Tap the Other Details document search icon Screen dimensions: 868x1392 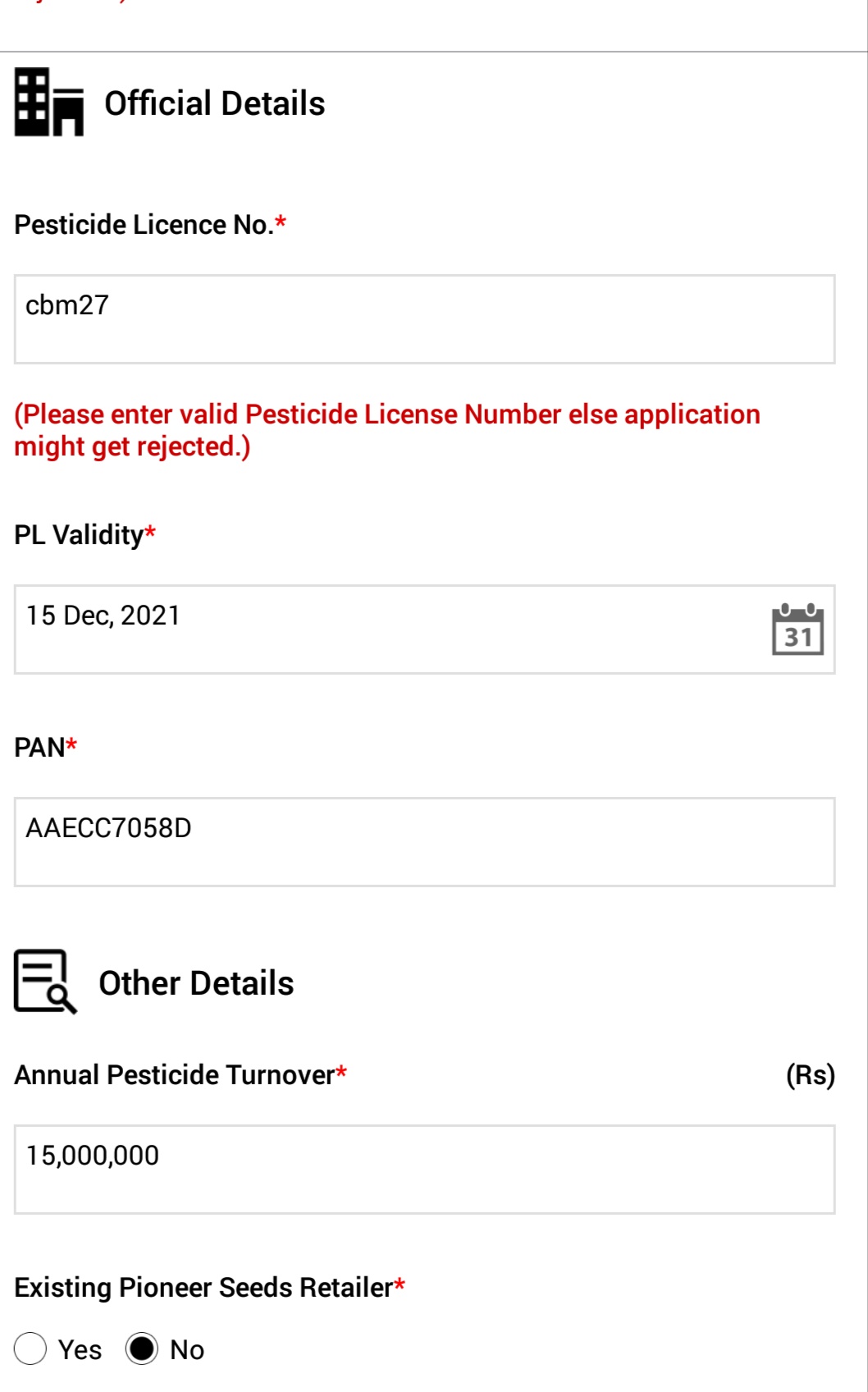point(46,982)
